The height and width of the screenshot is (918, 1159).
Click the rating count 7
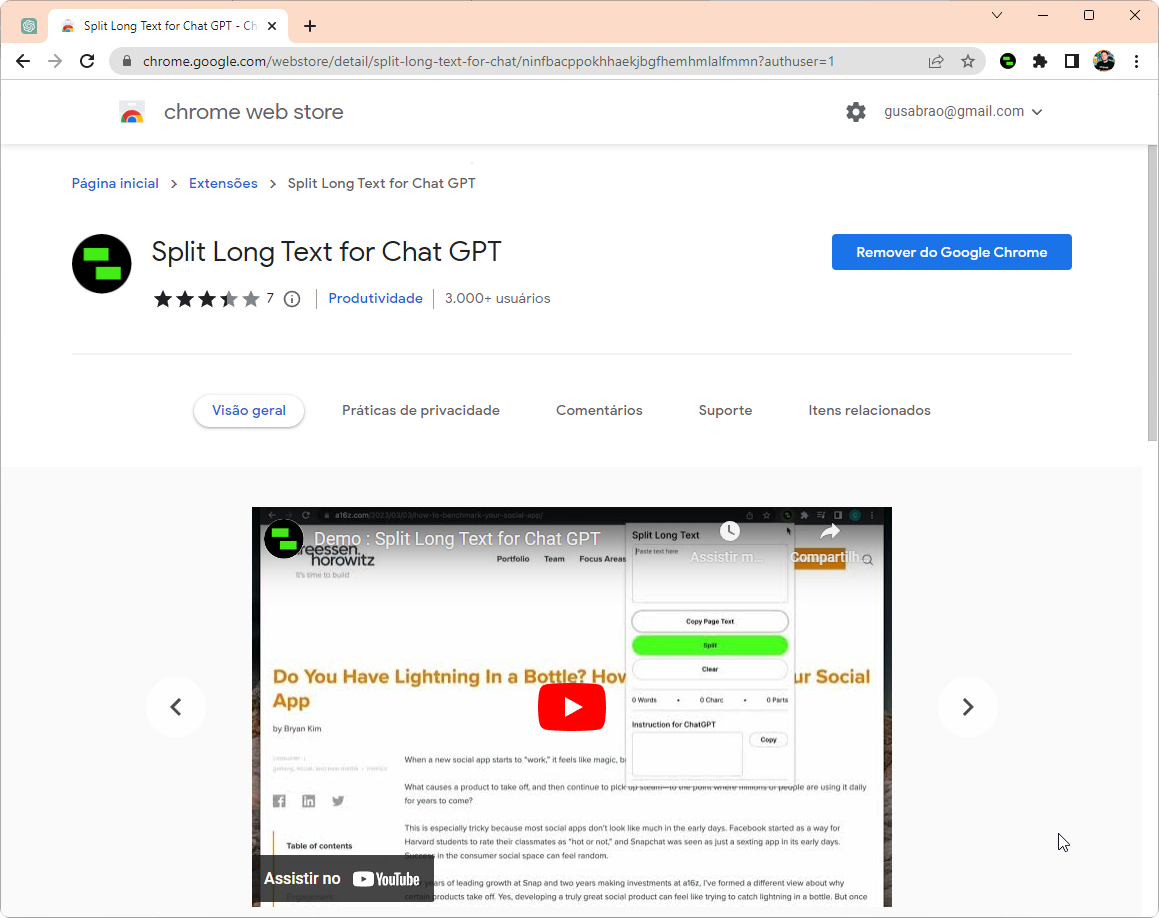(270, 298)
